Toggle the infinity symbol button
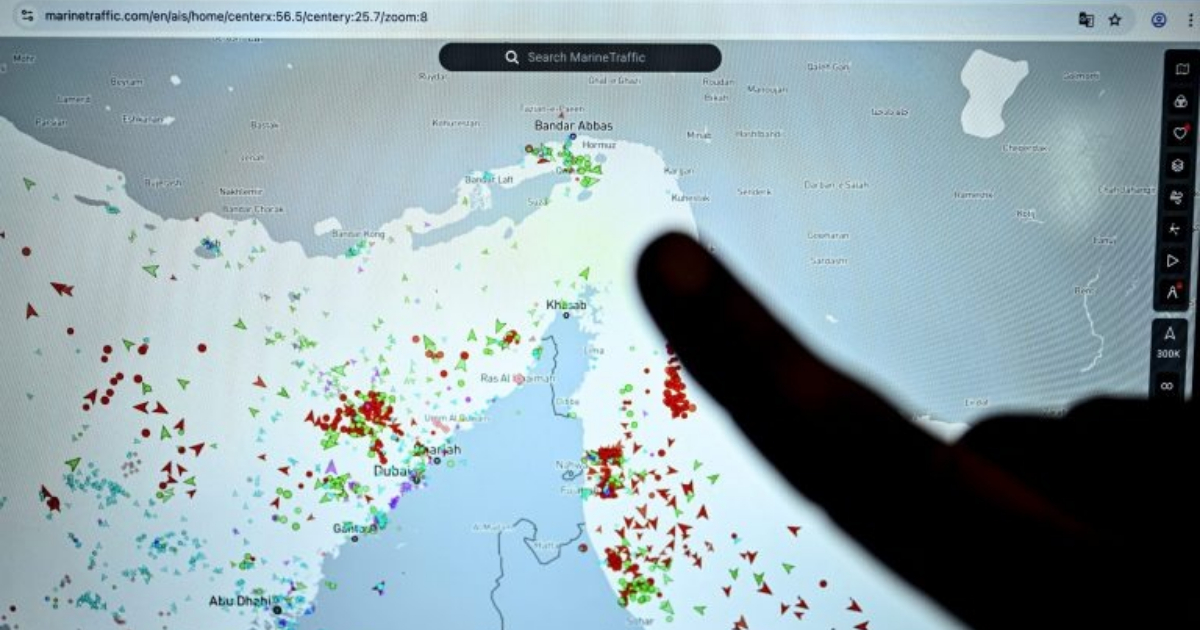Image resolution: width=1200 pixels, height=630 pixels. point(1167,385)
